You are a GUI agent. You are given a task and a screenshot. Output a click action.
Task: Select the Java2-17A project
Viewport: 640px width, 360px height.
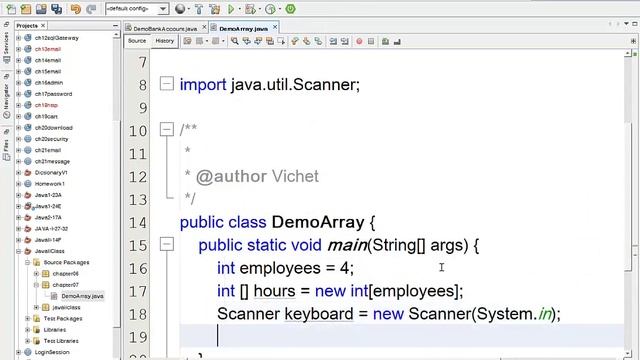pos(48,218)
